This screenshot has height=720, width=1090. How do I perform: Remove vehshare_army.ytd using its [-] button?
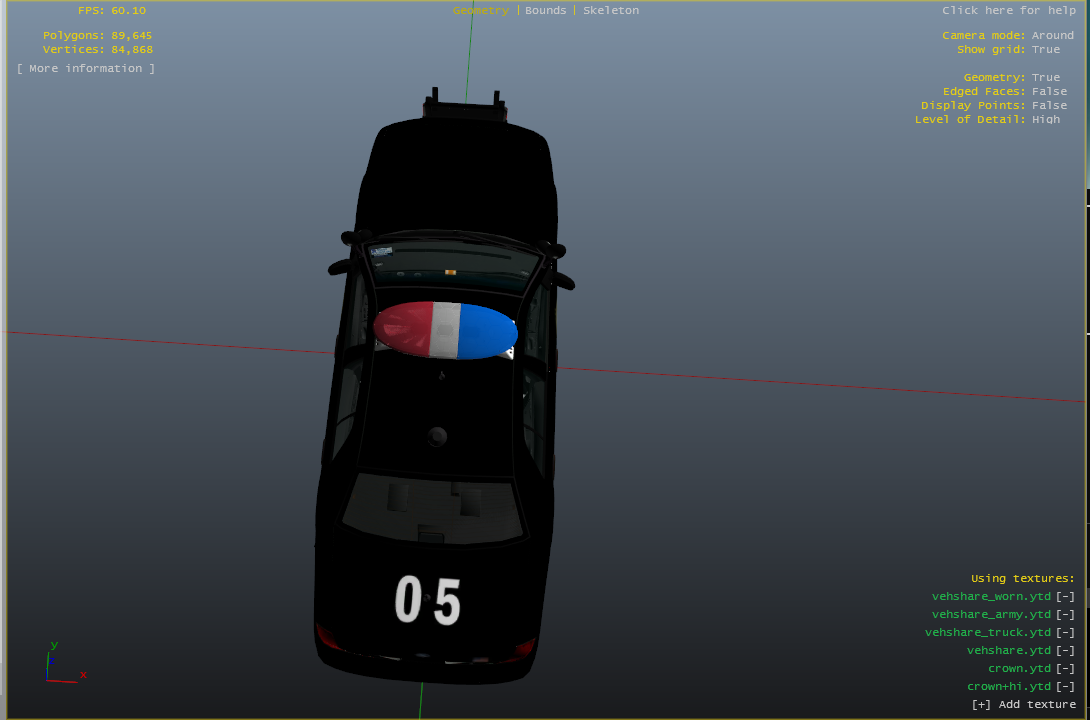(x=1065, y=615)
